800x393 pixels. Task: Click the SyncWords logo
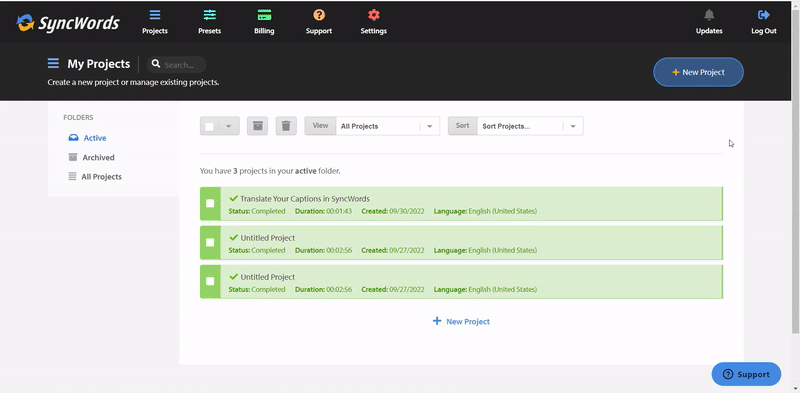[x=68, y=22]
